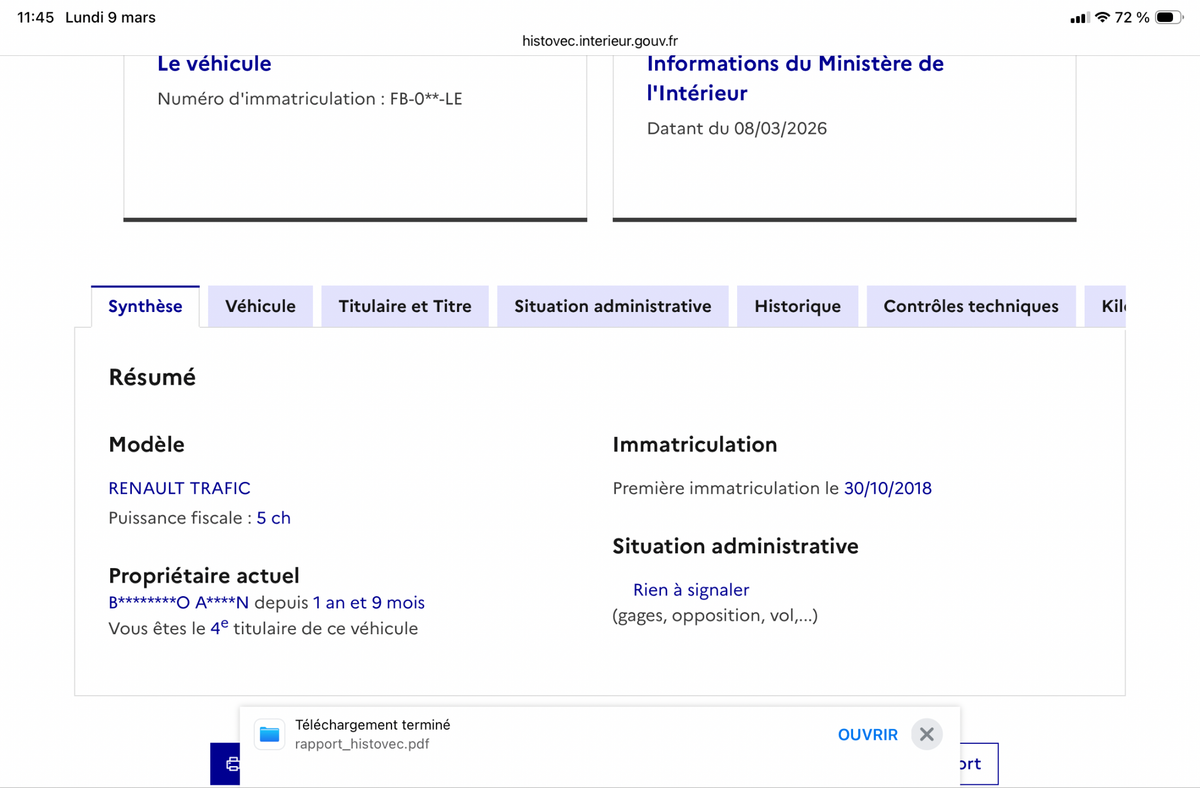1200x788 pixels.
Task: Go to the Historique tab
Action: [x=797, y=306]
